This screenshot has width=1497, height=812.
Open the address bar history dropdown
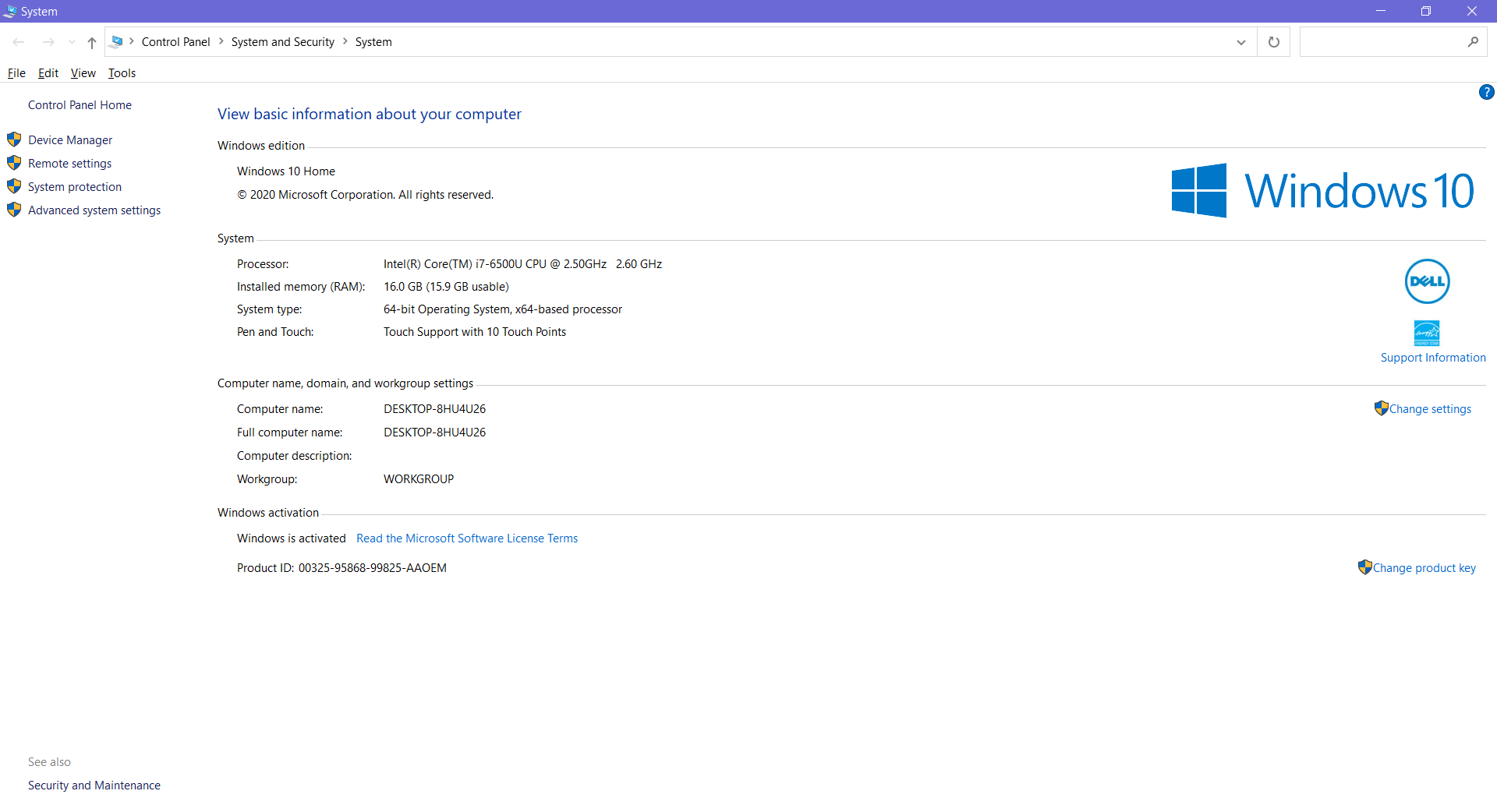coord(1241,42)
